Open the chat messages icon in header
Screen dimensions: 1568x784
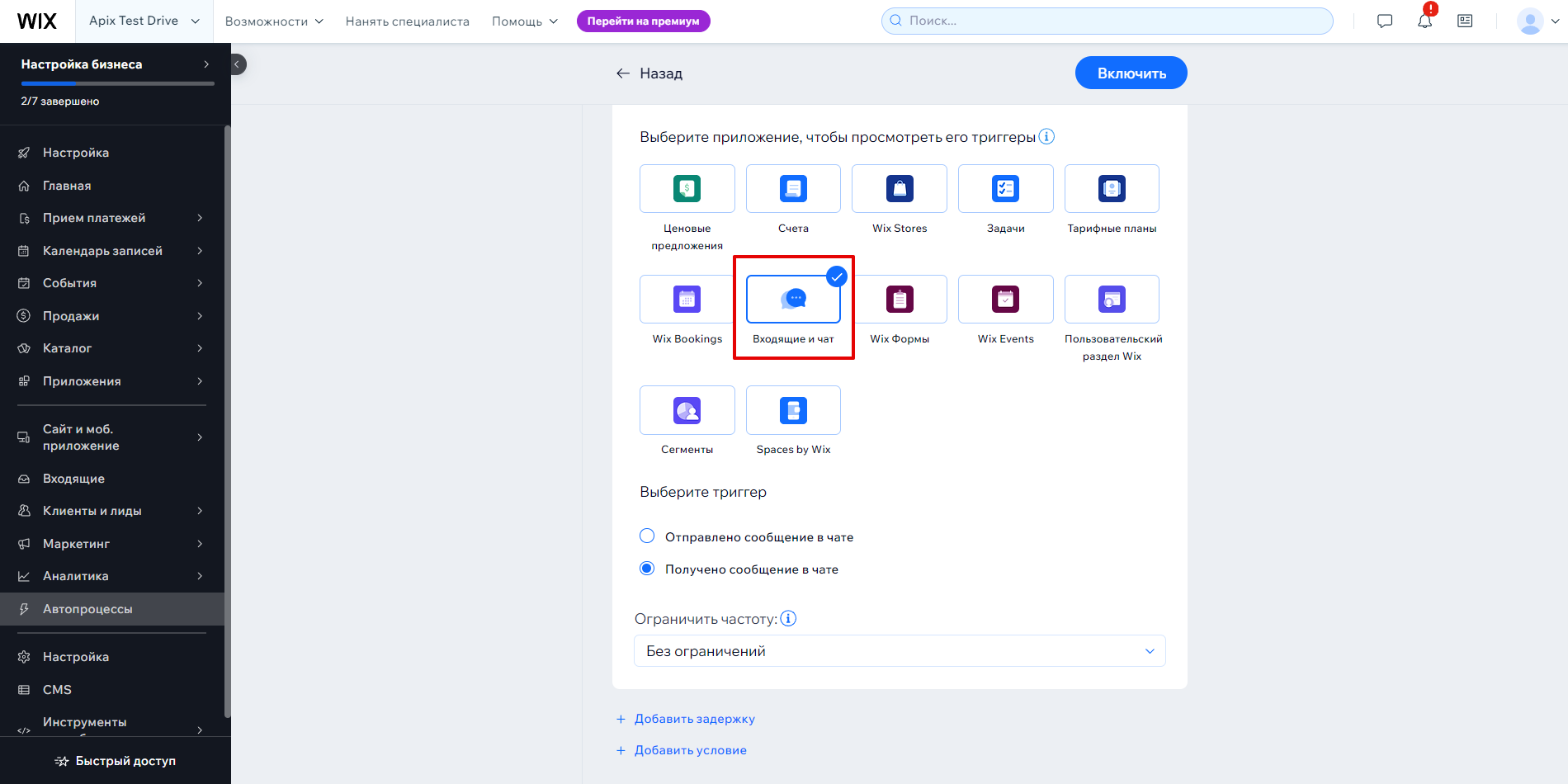click(1385, 21)
